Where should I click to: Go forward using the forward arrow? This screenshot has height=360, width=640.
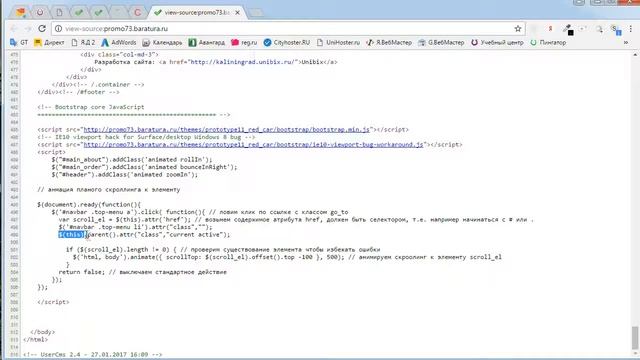click(28, 29)
